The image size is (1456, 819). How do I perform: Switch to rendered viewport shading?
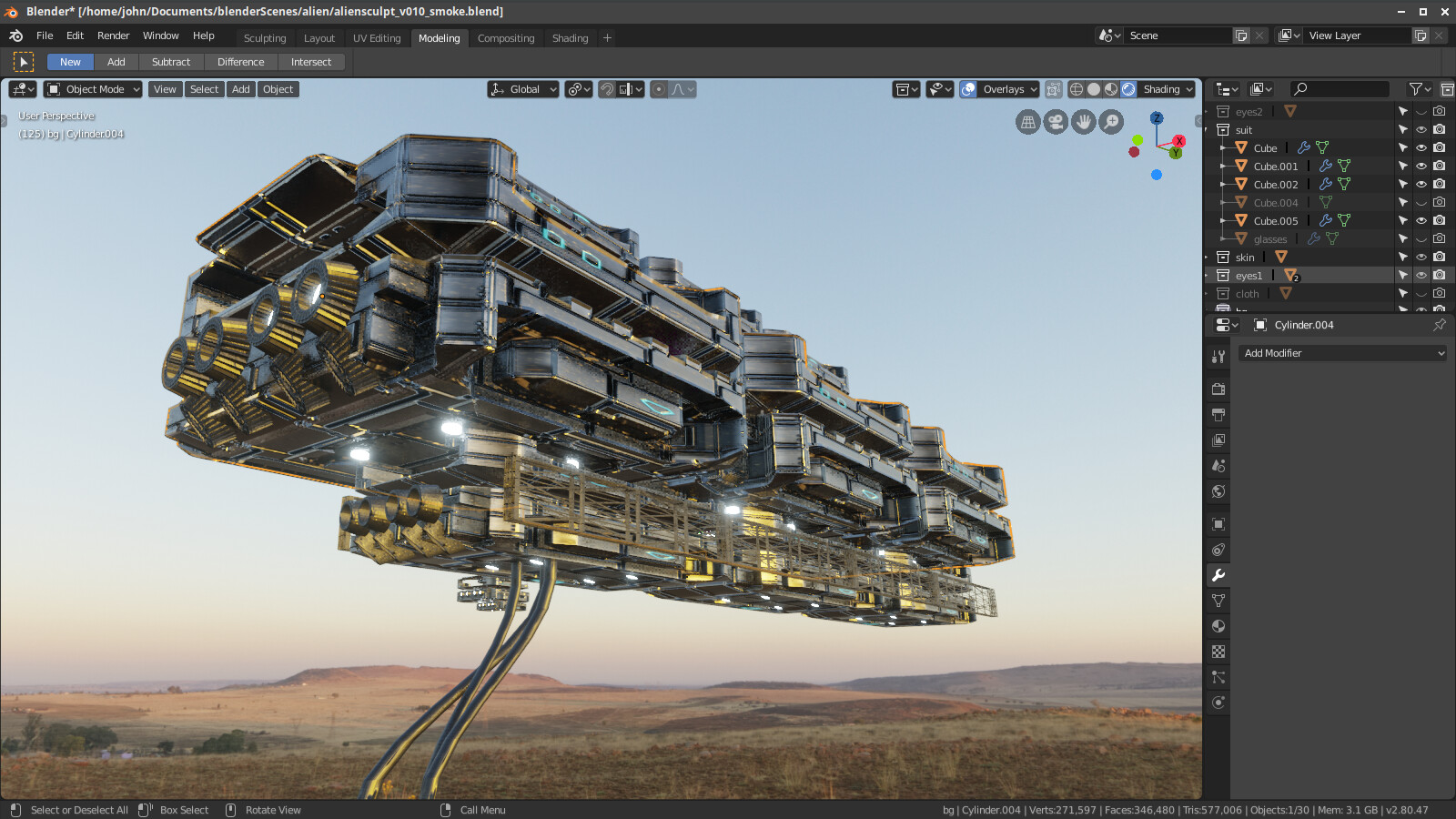pos(1128,89)
